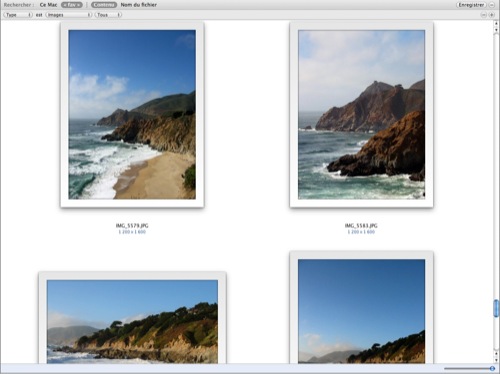Search by Contenu
The image size is (500, 374).
(104, 5)
